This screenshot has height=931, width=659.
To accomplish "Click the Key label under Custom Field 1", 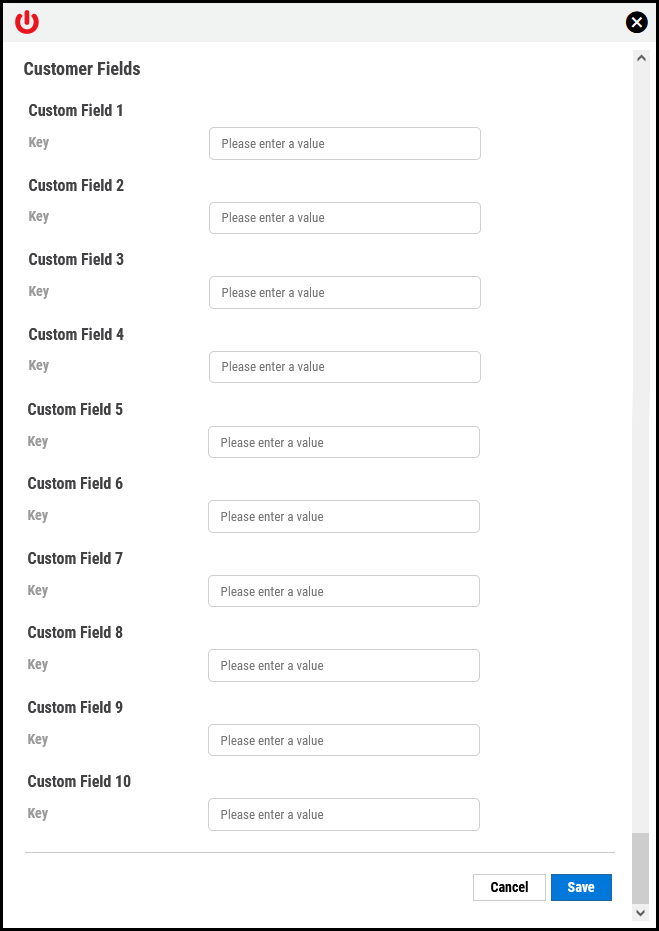I will pyautogui.click(x=38, y=142).
